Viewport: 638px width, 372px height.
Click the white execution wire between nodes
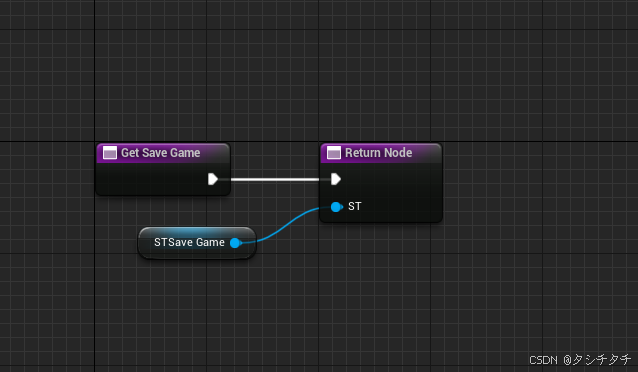pos(275,179)
